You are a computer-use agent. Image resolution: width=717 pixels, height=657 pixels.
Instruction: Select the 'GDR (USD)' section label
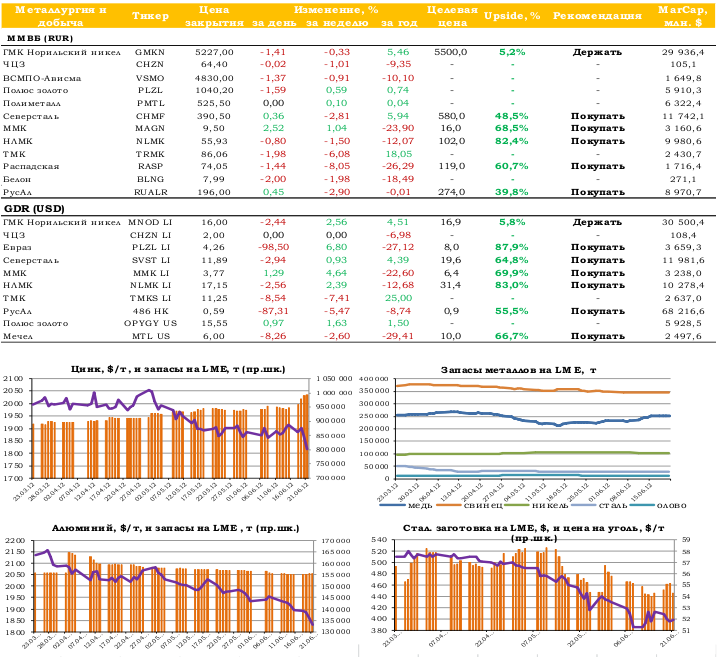click(34, 209)
